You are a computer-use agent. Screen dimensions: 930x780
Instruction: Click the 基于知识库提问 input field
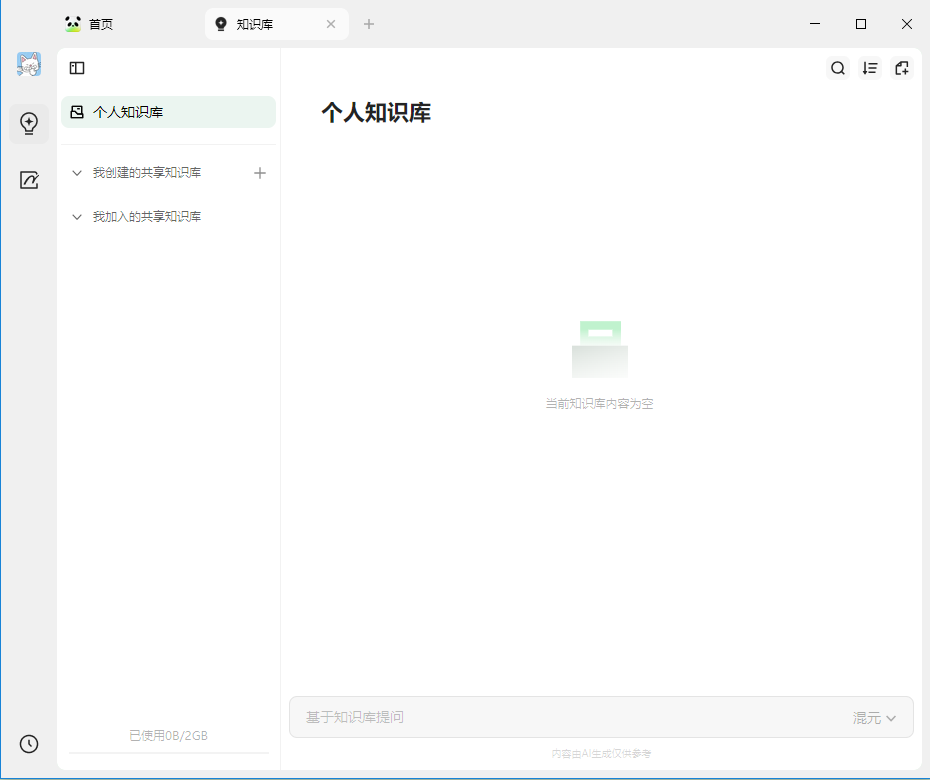point(500,717)
